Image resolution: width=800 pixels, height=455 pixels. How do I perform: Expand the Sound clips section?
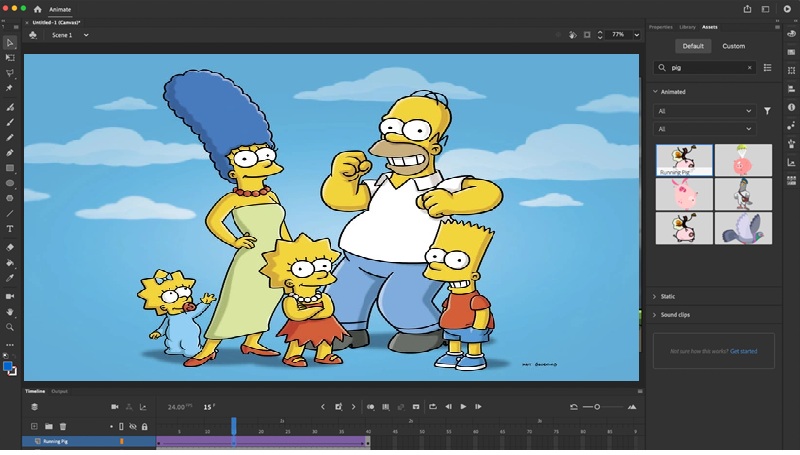click(655, 315)
